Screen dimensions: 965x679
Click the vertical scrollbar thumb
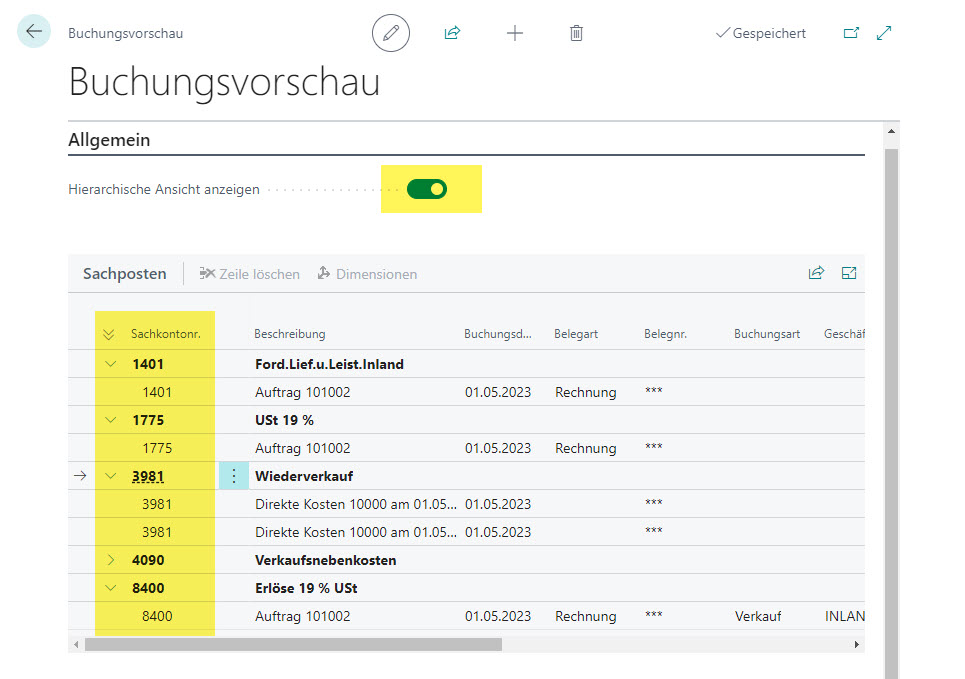[x=891, y=412]
